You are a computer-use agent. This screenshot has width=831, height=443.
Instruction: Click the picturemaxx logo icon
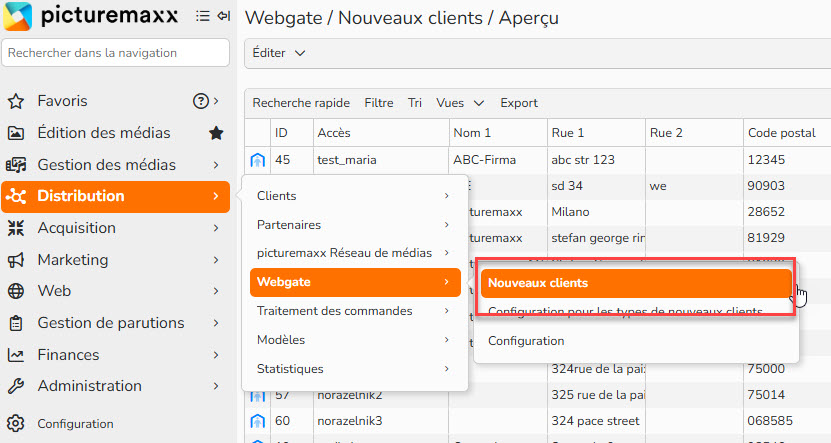[17, 16]
